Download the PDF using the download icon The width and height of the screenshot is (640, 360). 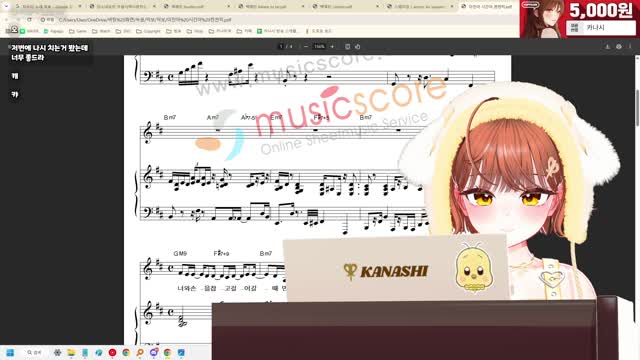607,47
